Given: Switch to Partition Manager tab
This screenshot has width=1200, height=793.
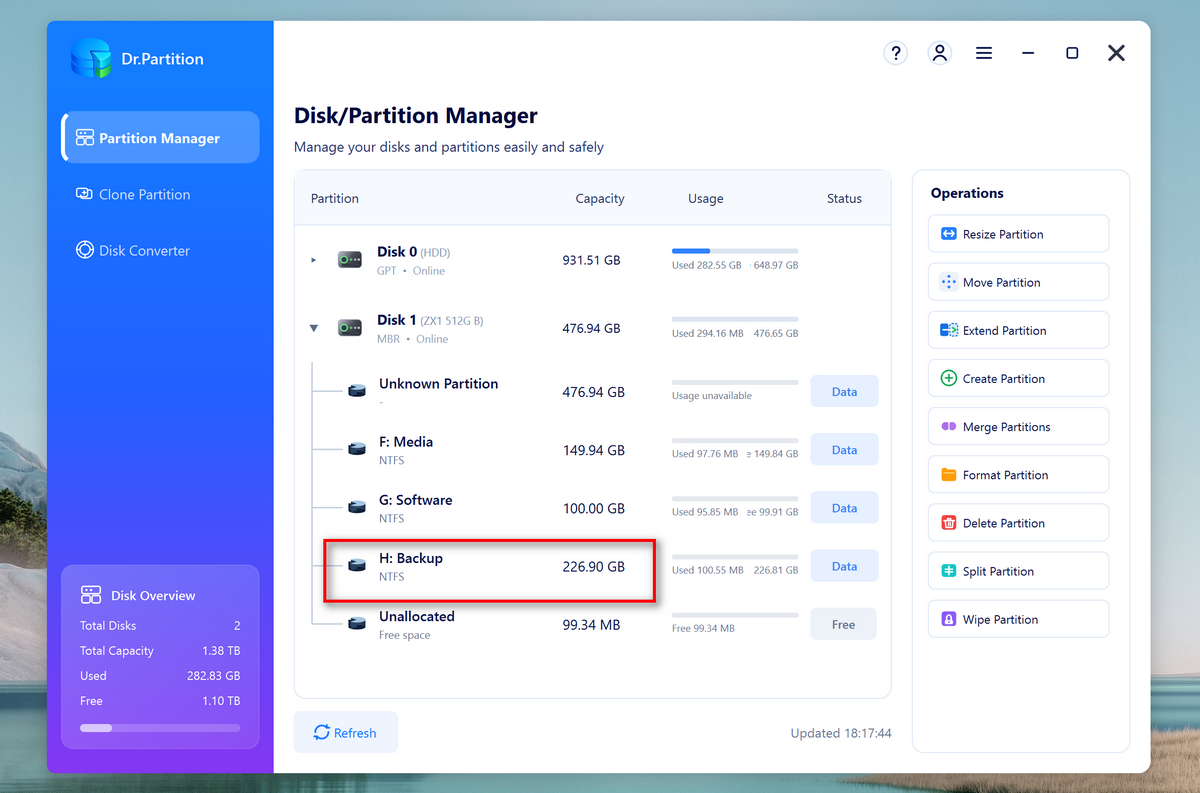Looking at the screenshot, I should (x=161, y=138).
